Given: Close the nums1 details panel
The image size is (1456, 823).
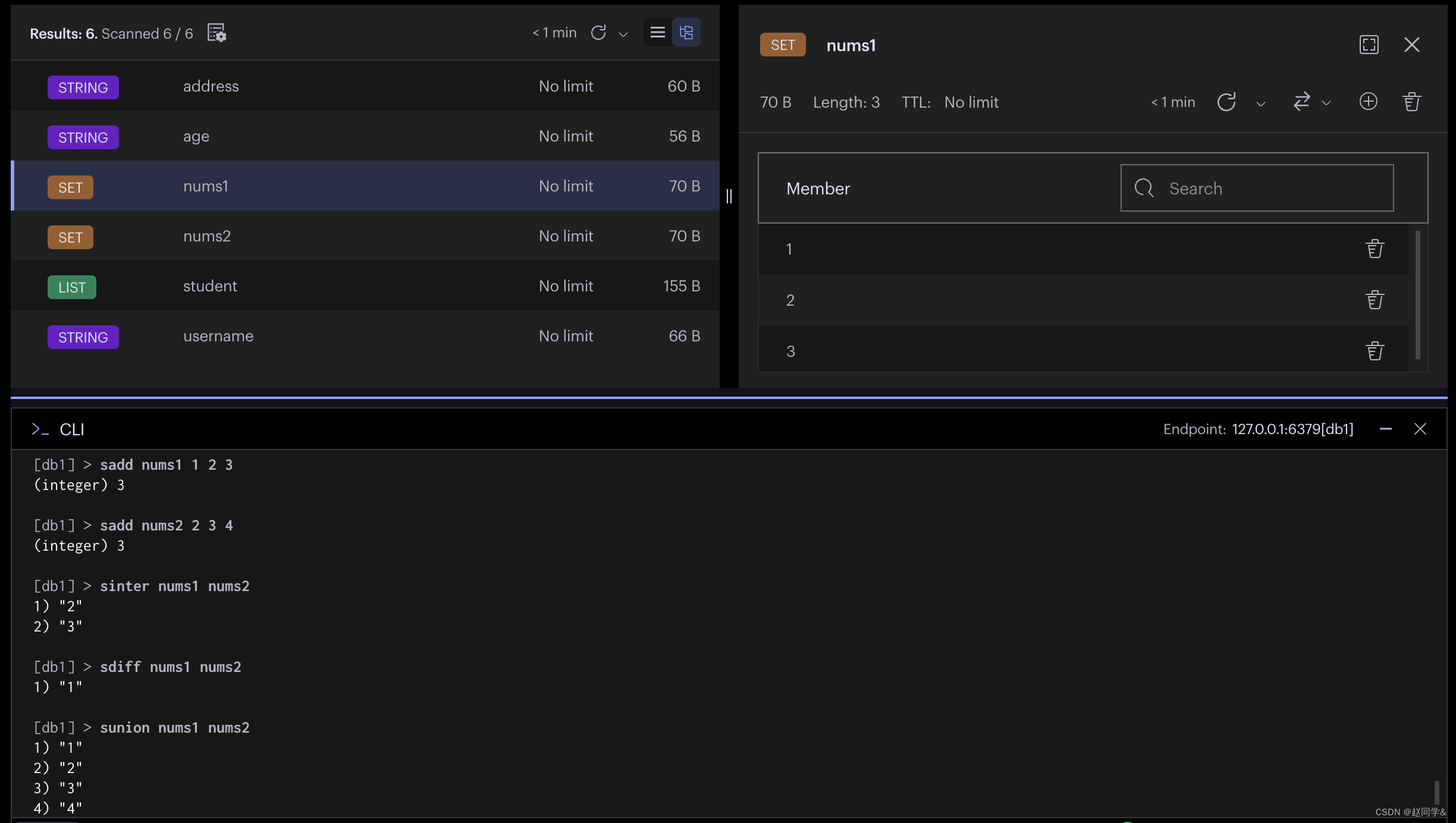Looking at the screenshot, I should (x=1411, y=45).
